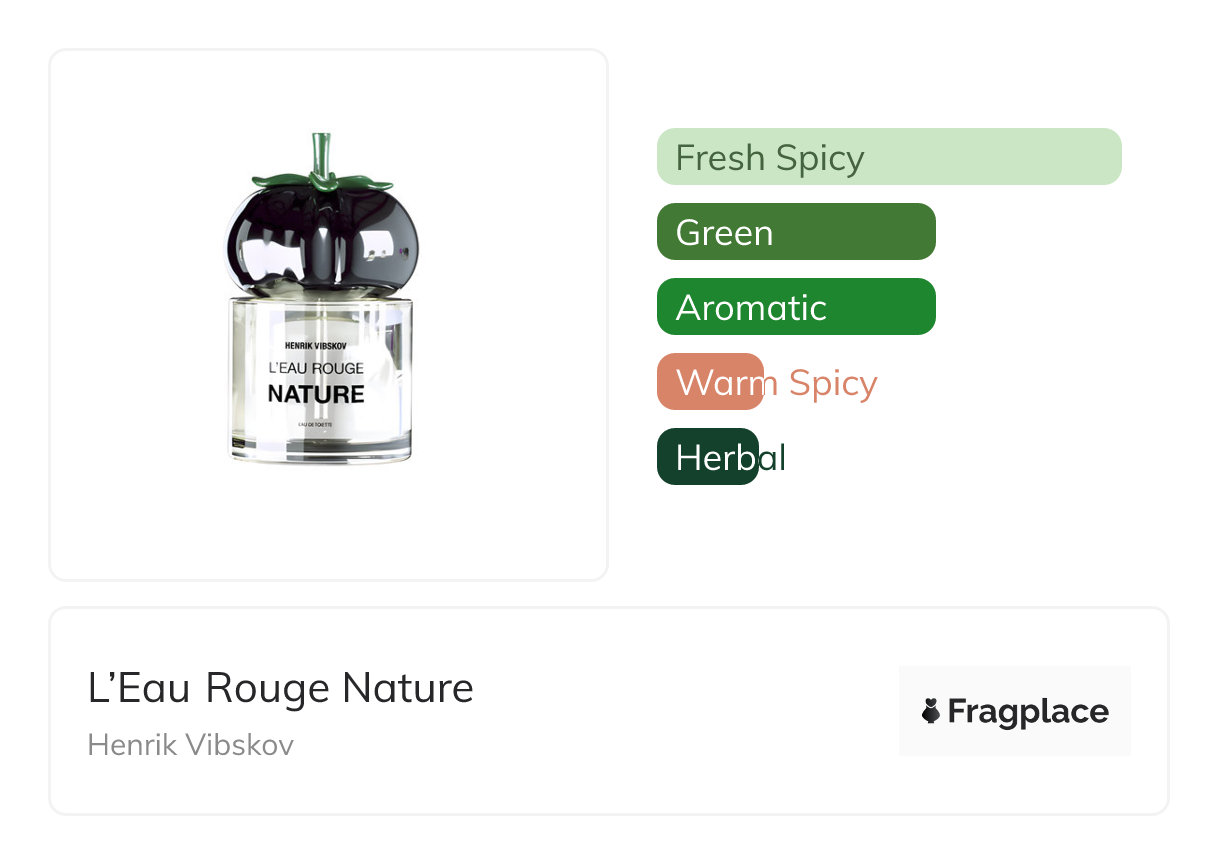Click the 'Aromatic' label text

[751, 307]
